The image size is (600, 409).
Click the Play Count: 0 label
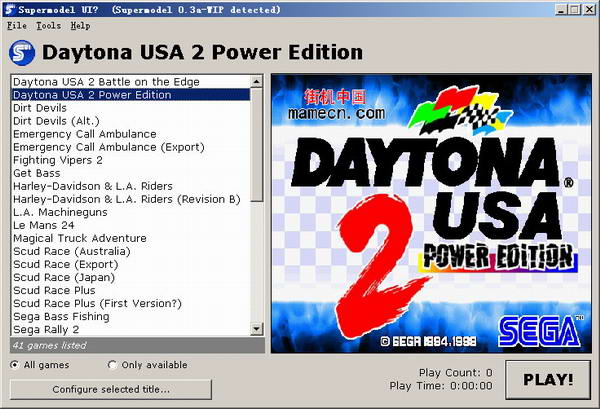point(455,372)
